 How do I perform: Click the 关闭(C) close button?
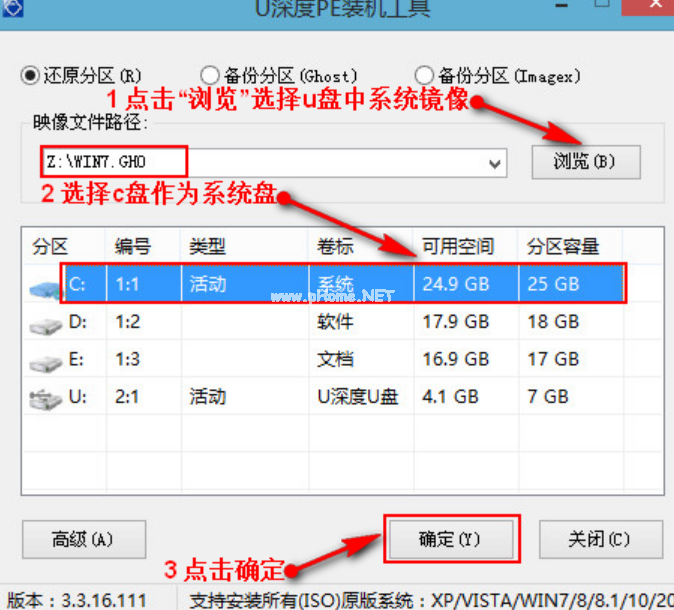pos(598,539)
